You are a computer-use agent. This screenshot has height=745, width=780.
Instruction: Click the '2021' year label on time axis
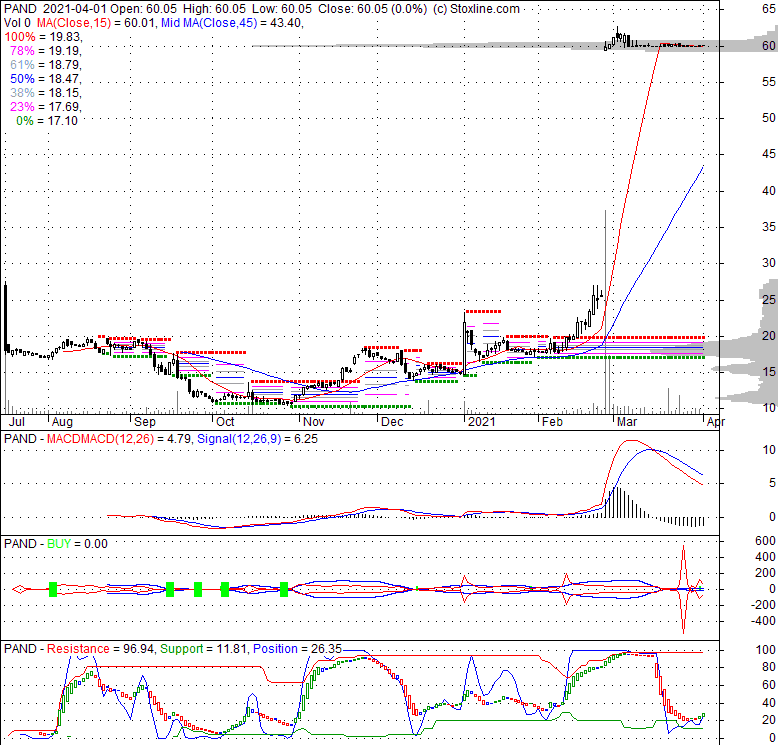pyautogui.click(x=482, y=422)
